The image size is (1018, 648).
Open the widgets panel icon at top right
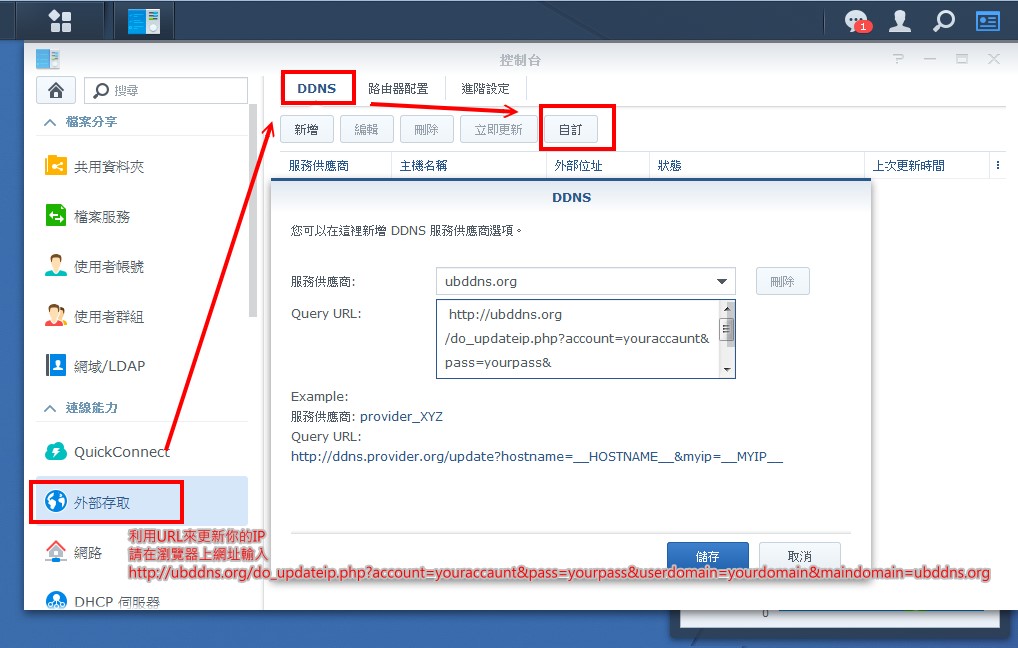(987, 20)
